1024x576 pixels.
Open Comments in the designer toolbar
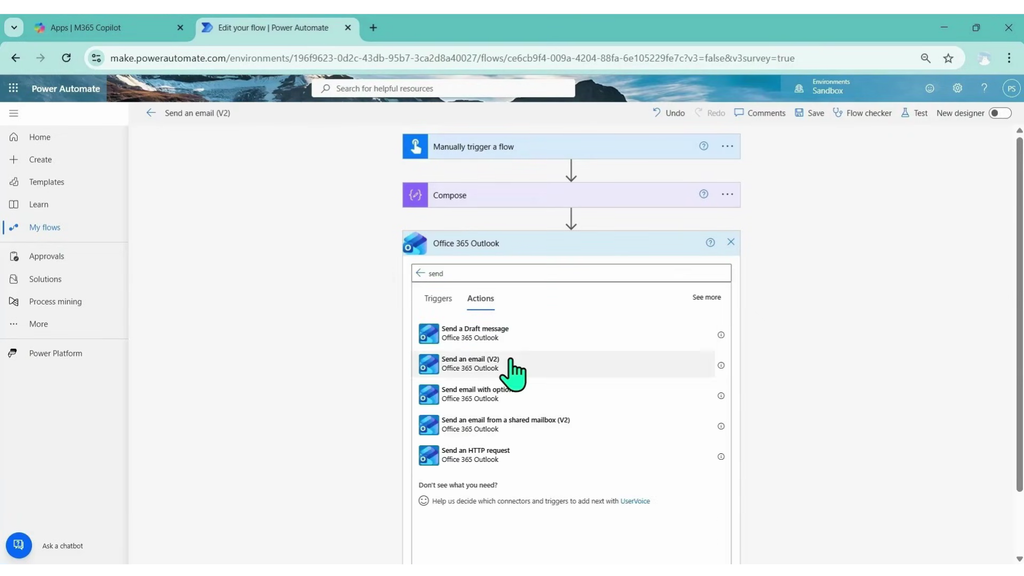[x=760, y=113]
